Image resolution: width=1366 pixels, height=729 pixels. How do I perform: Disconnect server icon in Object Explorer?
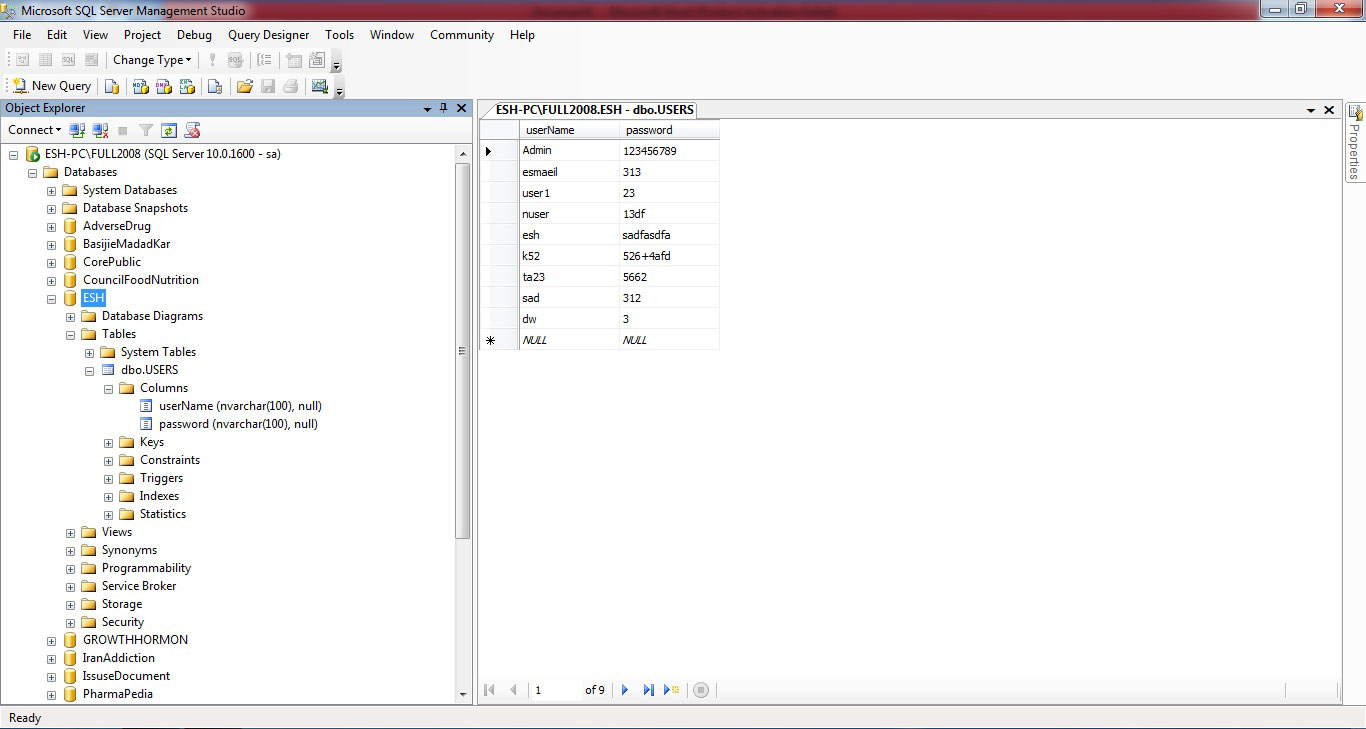100,130
